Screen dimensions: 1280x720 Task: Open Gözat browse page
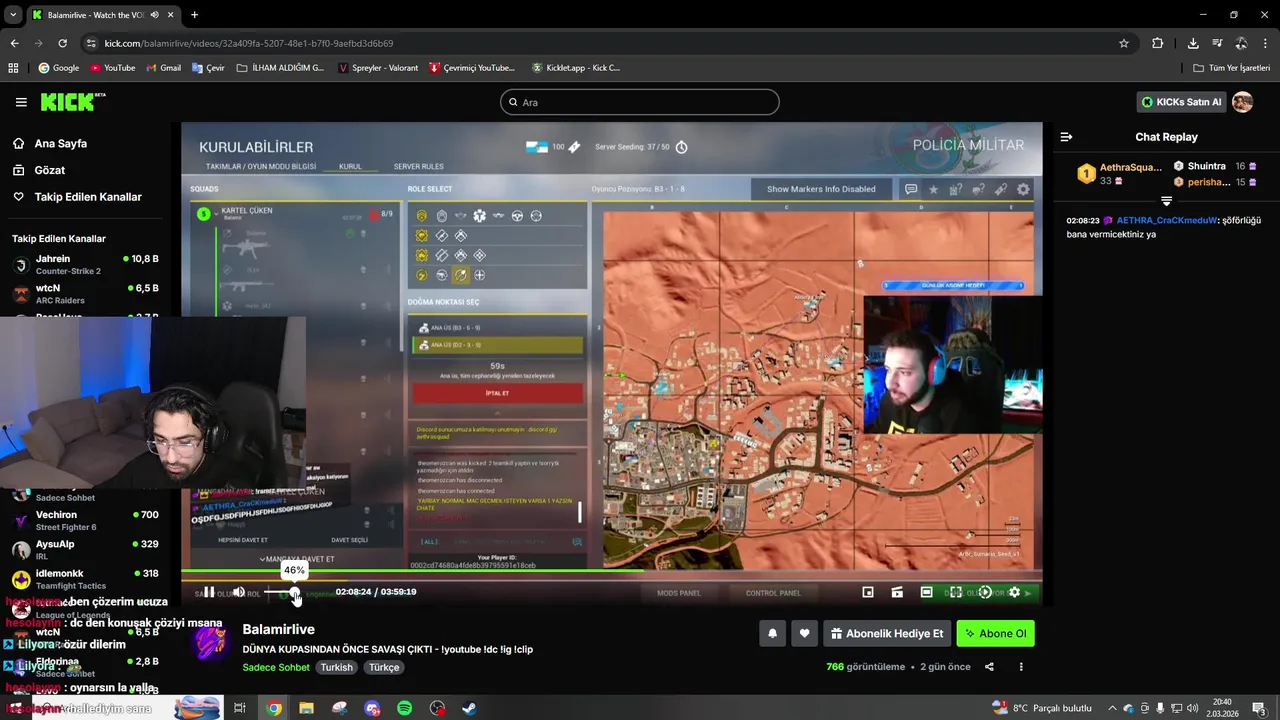[x=49, y=170]
